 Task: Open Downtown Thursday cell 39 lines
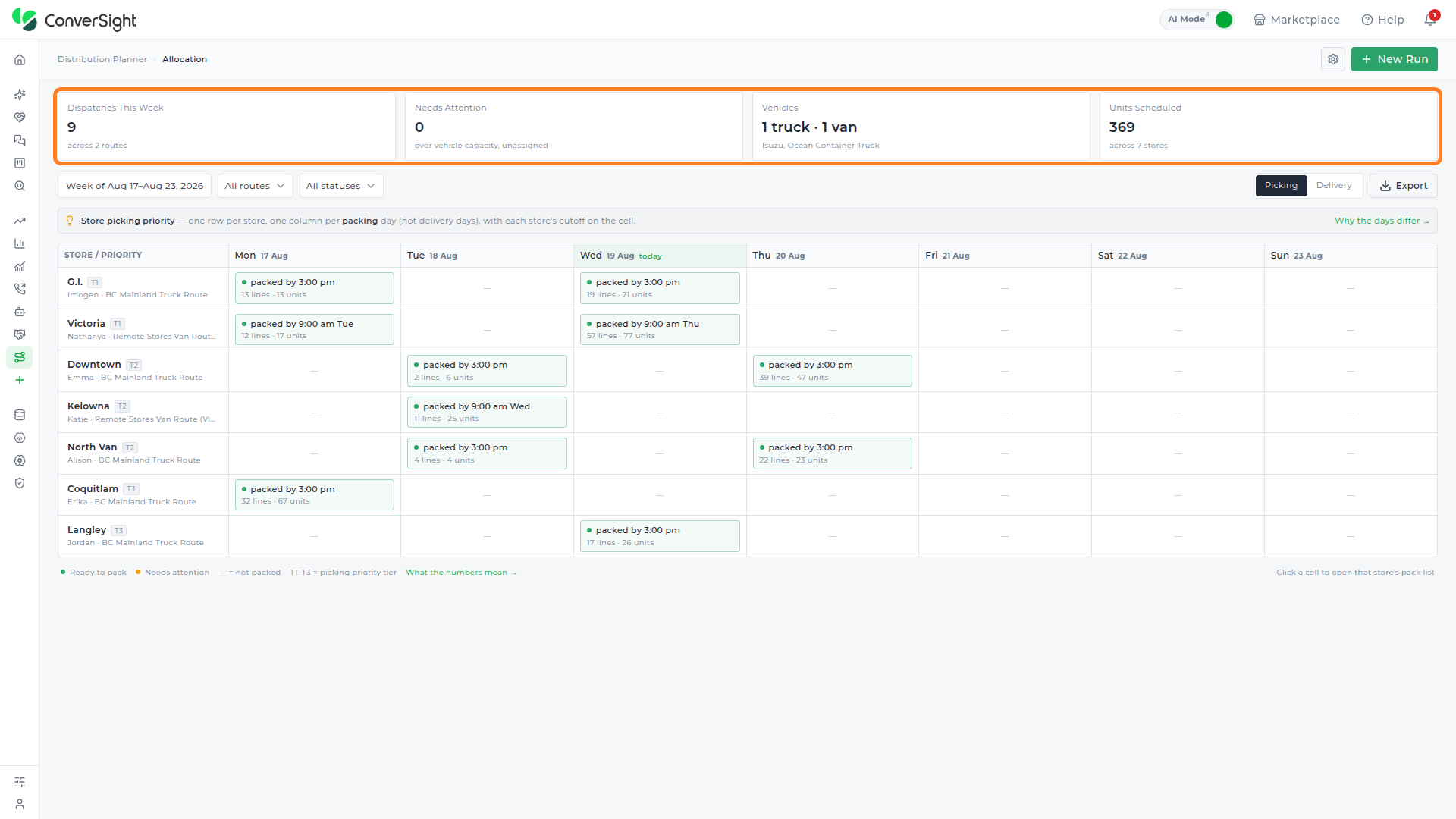[x=832, y=371]
